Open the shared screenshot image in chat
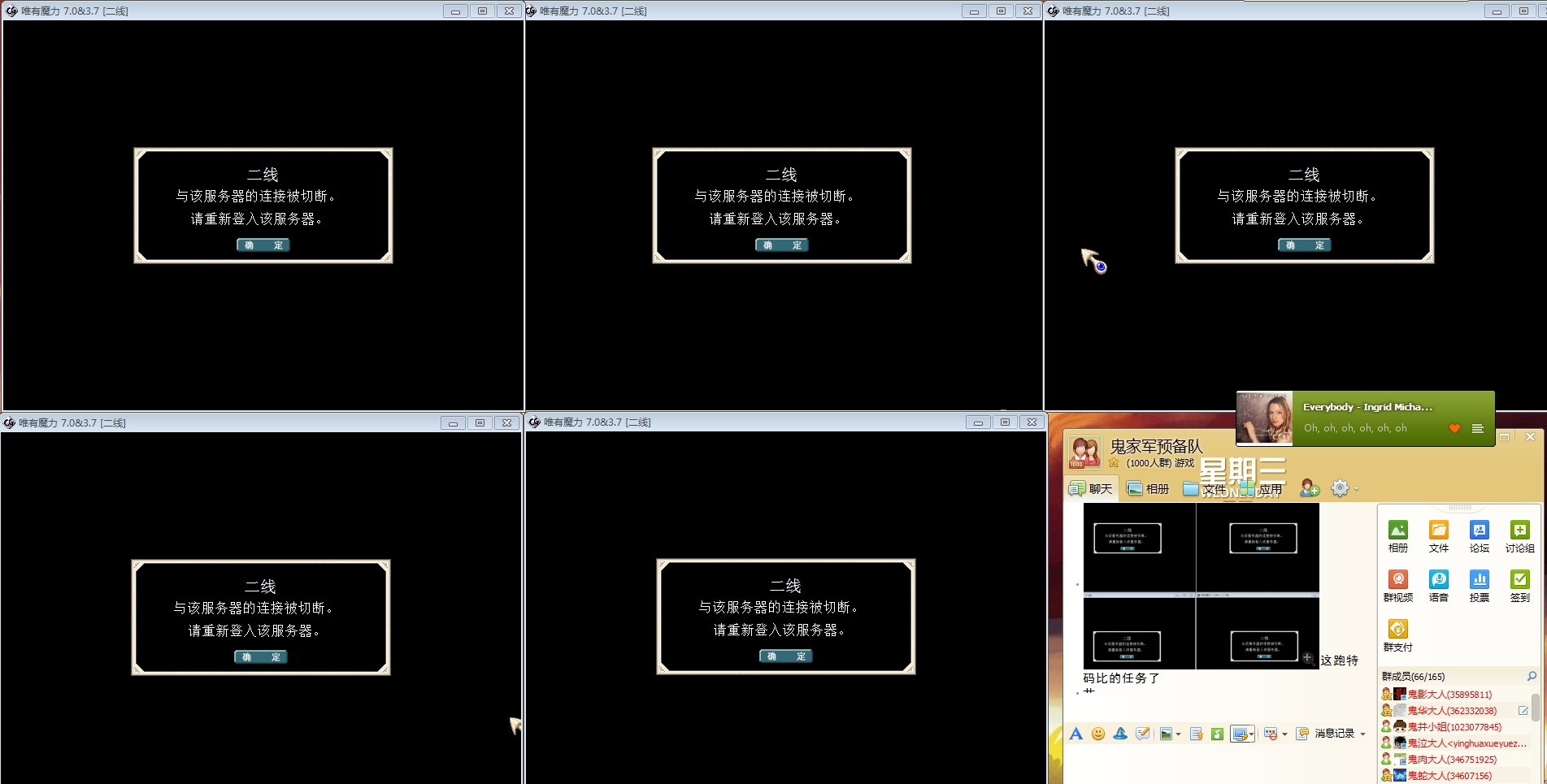 coord(1201,586)
